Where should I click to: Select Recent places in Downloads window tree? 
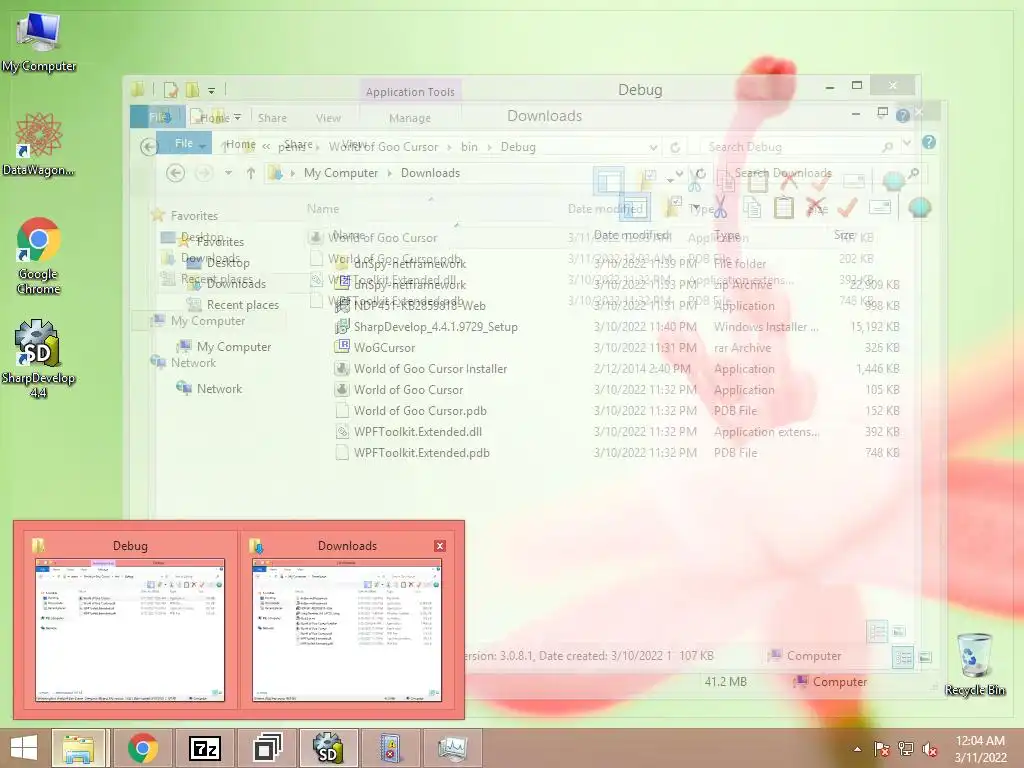coord(242,304)
